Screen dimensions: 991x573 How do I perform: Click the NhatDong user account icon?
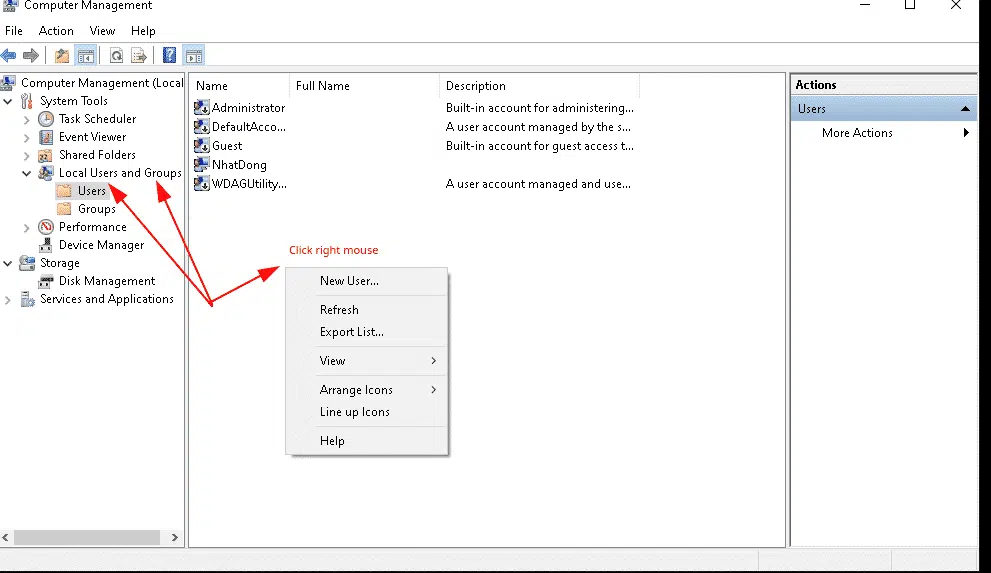pyautogui.click(x=202, y=164)
